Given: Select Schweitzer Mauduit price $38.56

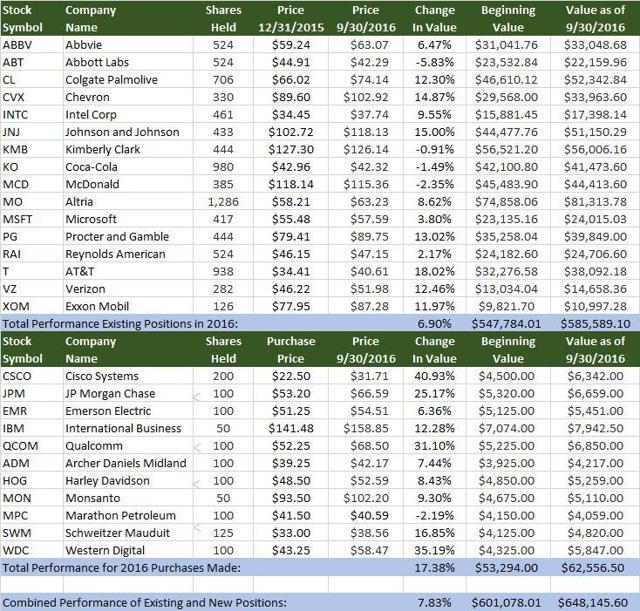Looking at the screenshot, I should 366,533.
